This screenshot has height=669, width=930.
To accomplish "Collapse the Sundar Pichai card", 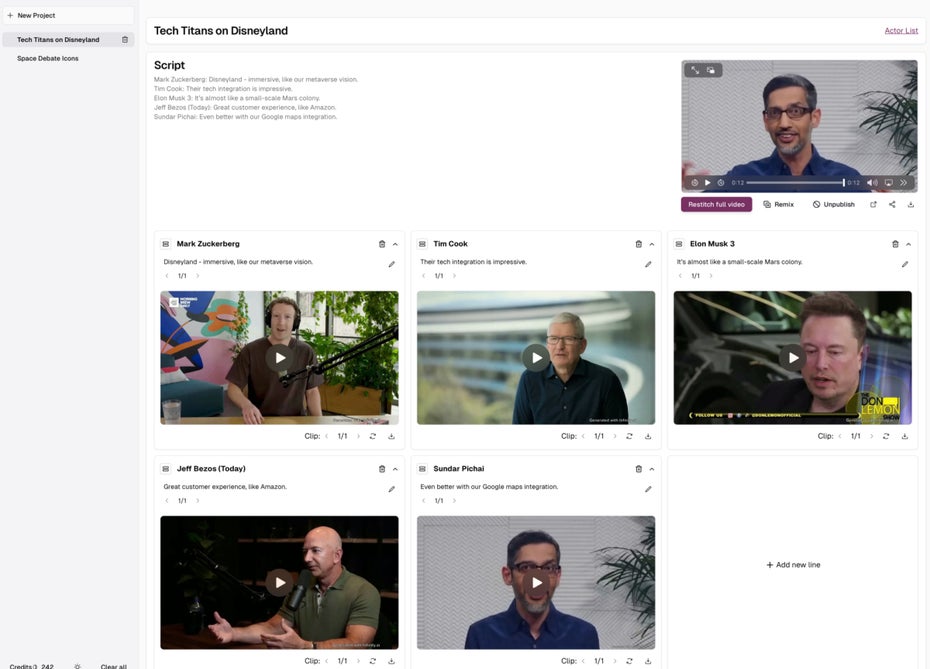I will tap(652, 469).
